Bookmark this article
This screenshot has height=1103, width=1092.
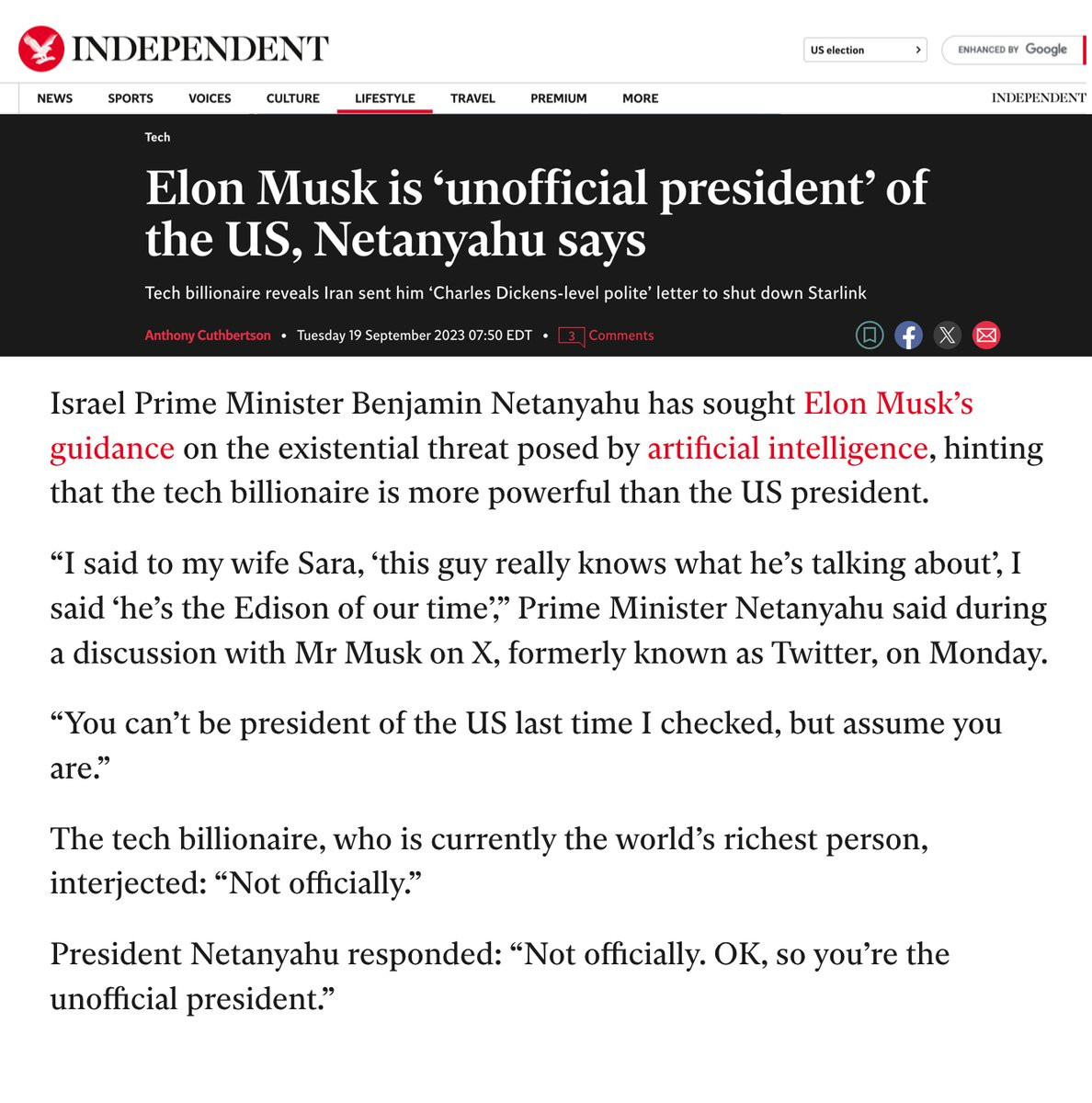click(x=870, y=335)
